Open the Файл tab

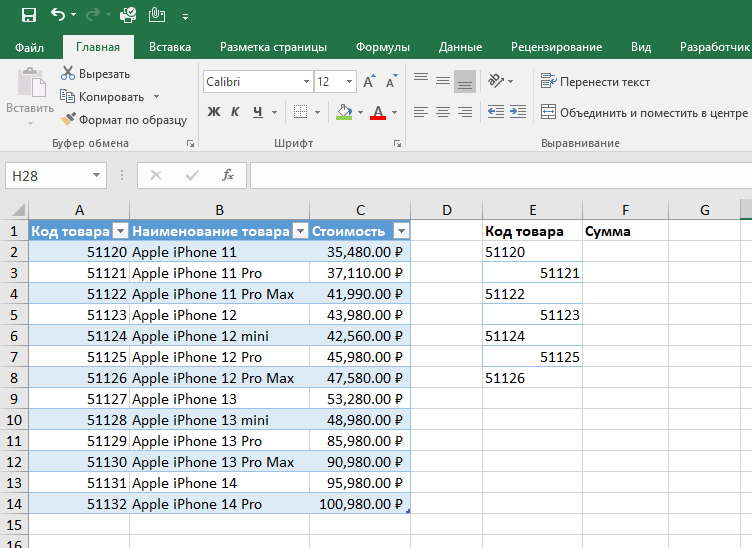click(29, 47)
